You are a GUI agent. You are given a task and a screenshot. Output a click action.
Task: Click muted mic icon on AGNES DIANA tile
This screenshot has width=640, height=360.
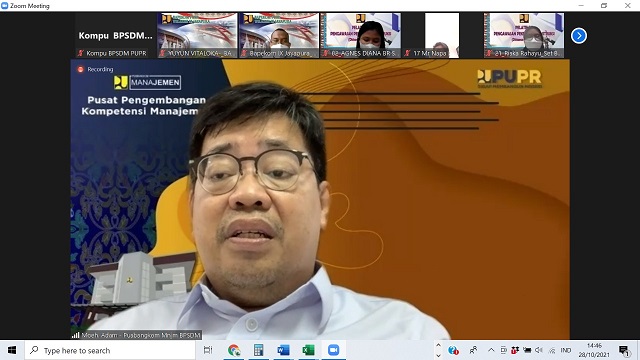(x=326, y=53)
